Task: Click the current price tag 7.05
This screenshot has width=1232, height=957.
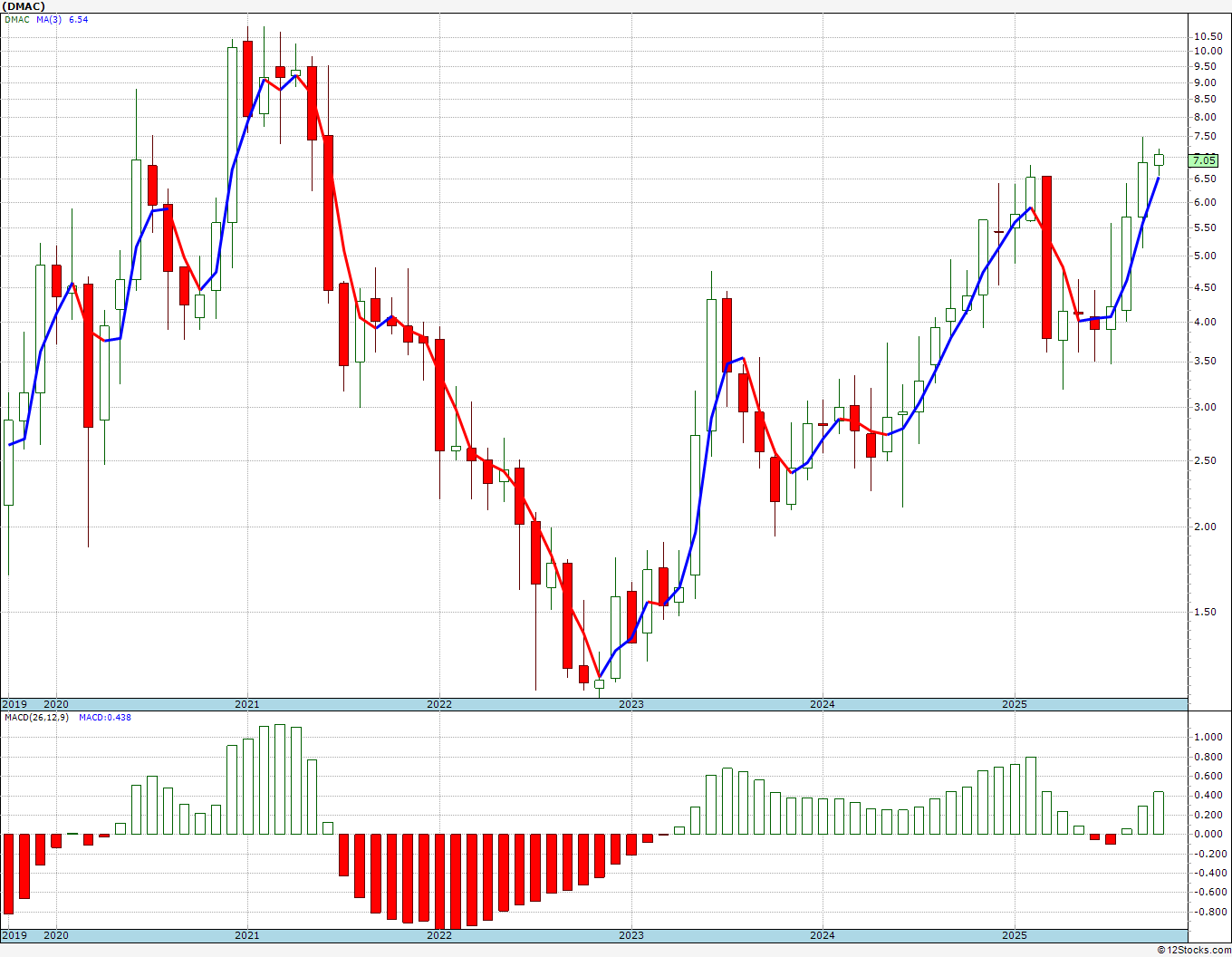Action: pyautogui.click(x=1205, y=160)
